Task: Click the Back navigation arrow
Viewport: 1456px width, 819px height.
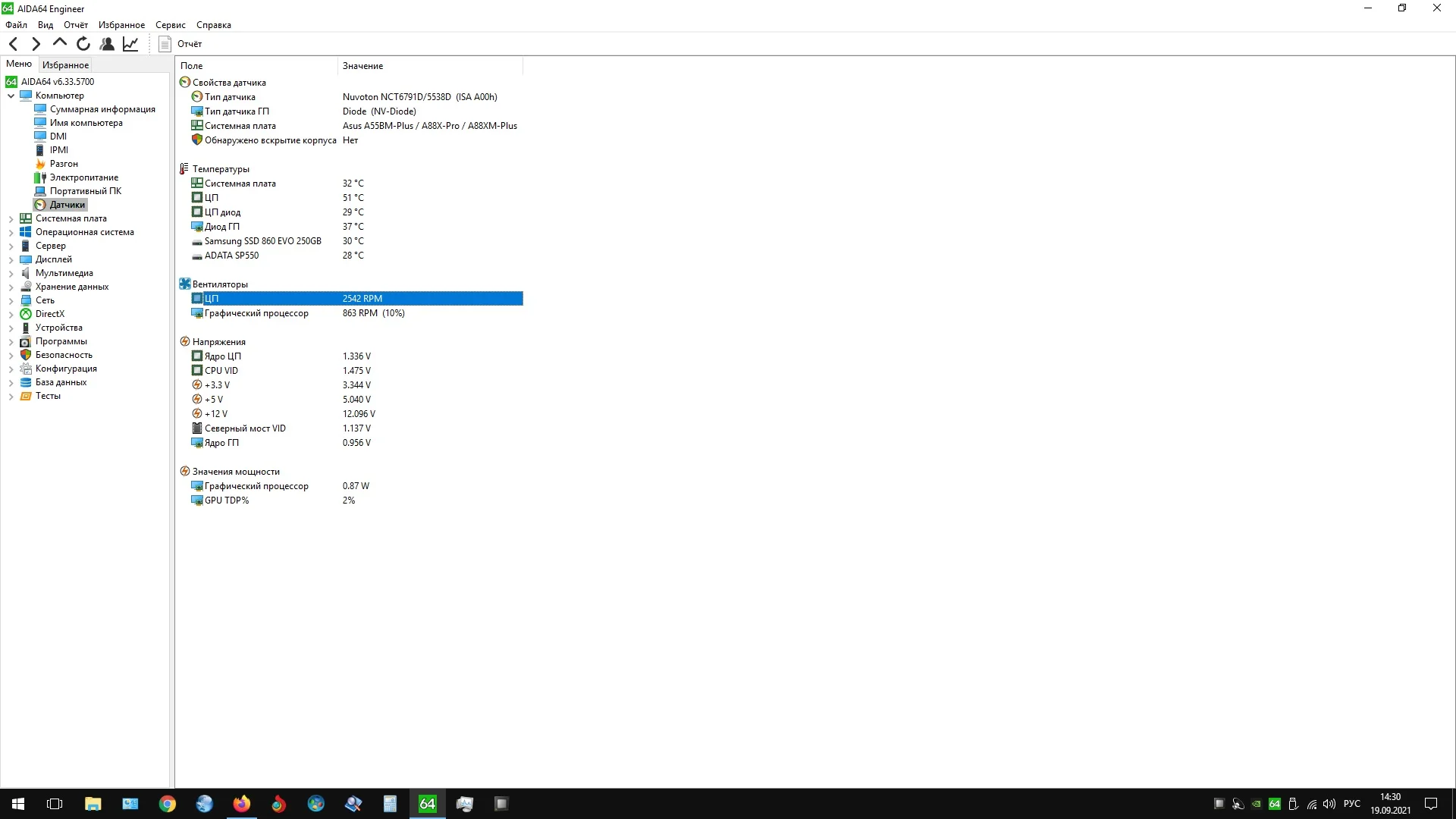Action: point(13,44)
